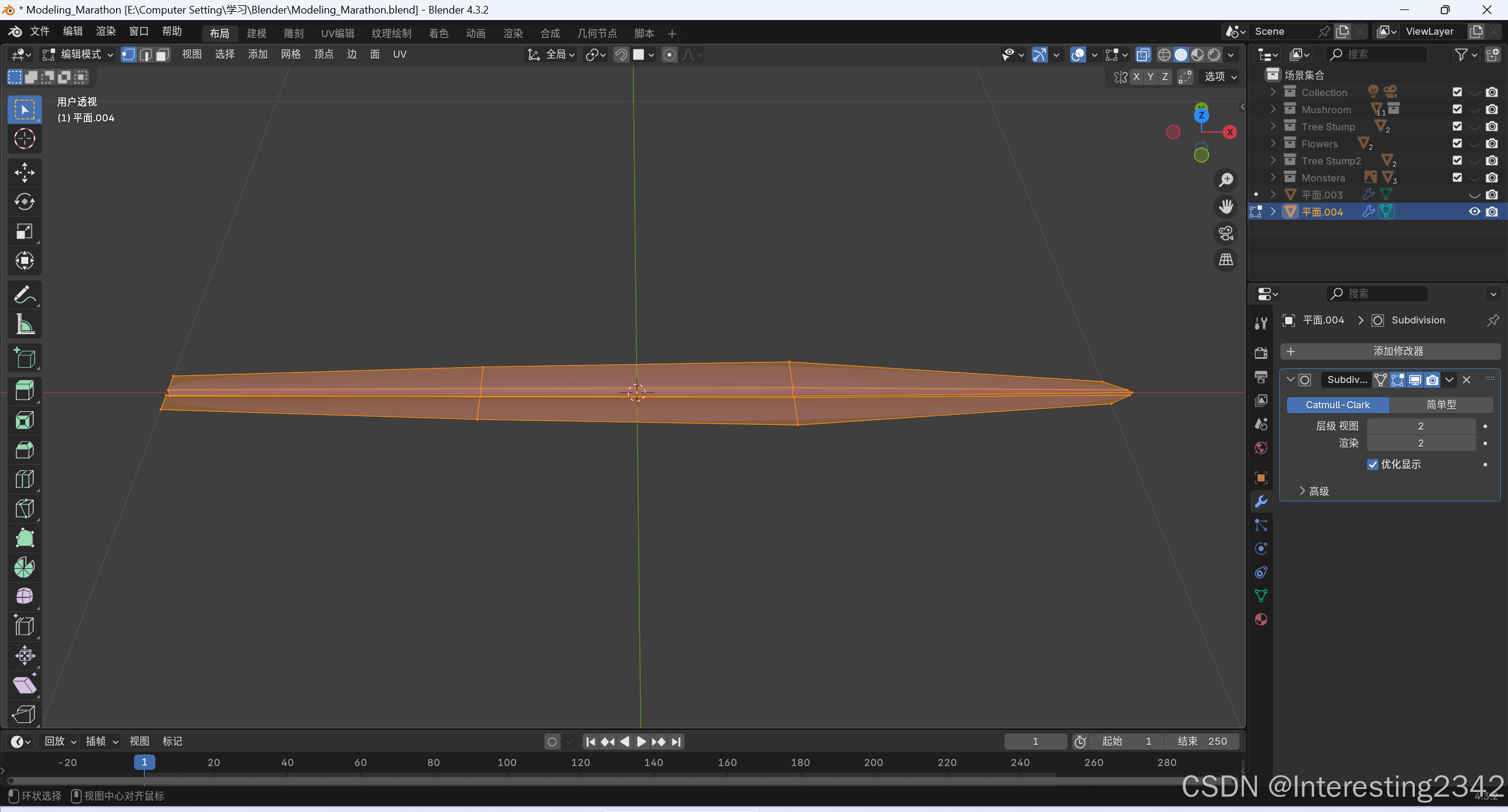Select the Move tool in toolbar
Screen dimensions: 1508x812
click(24, 172)
